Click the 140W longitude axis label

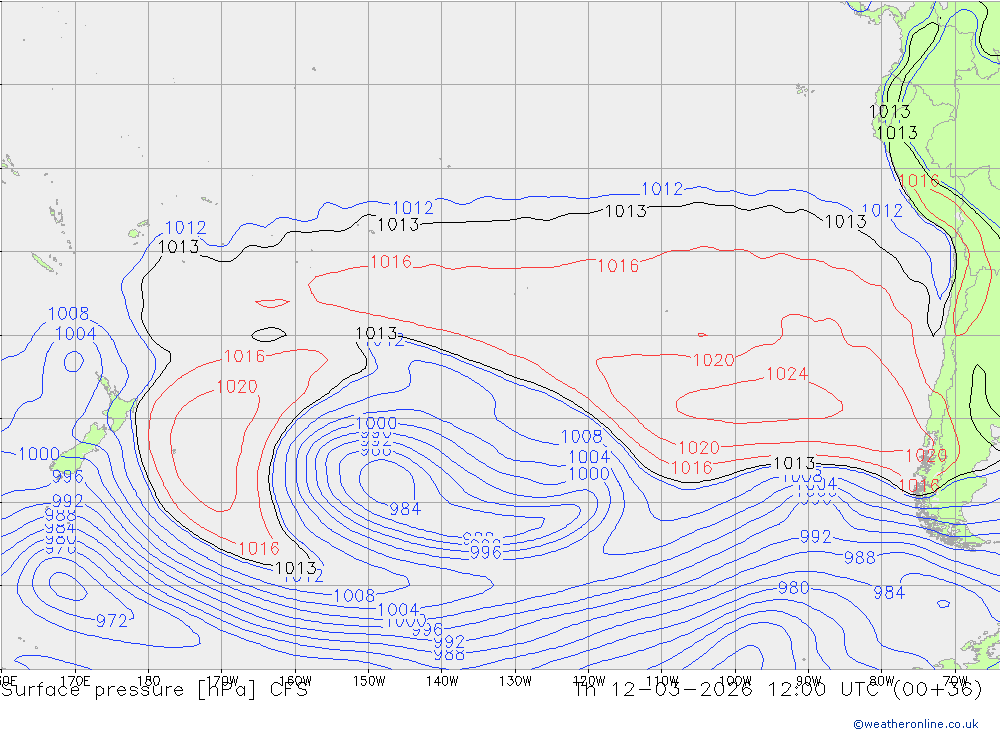click(x=442, y=680)
